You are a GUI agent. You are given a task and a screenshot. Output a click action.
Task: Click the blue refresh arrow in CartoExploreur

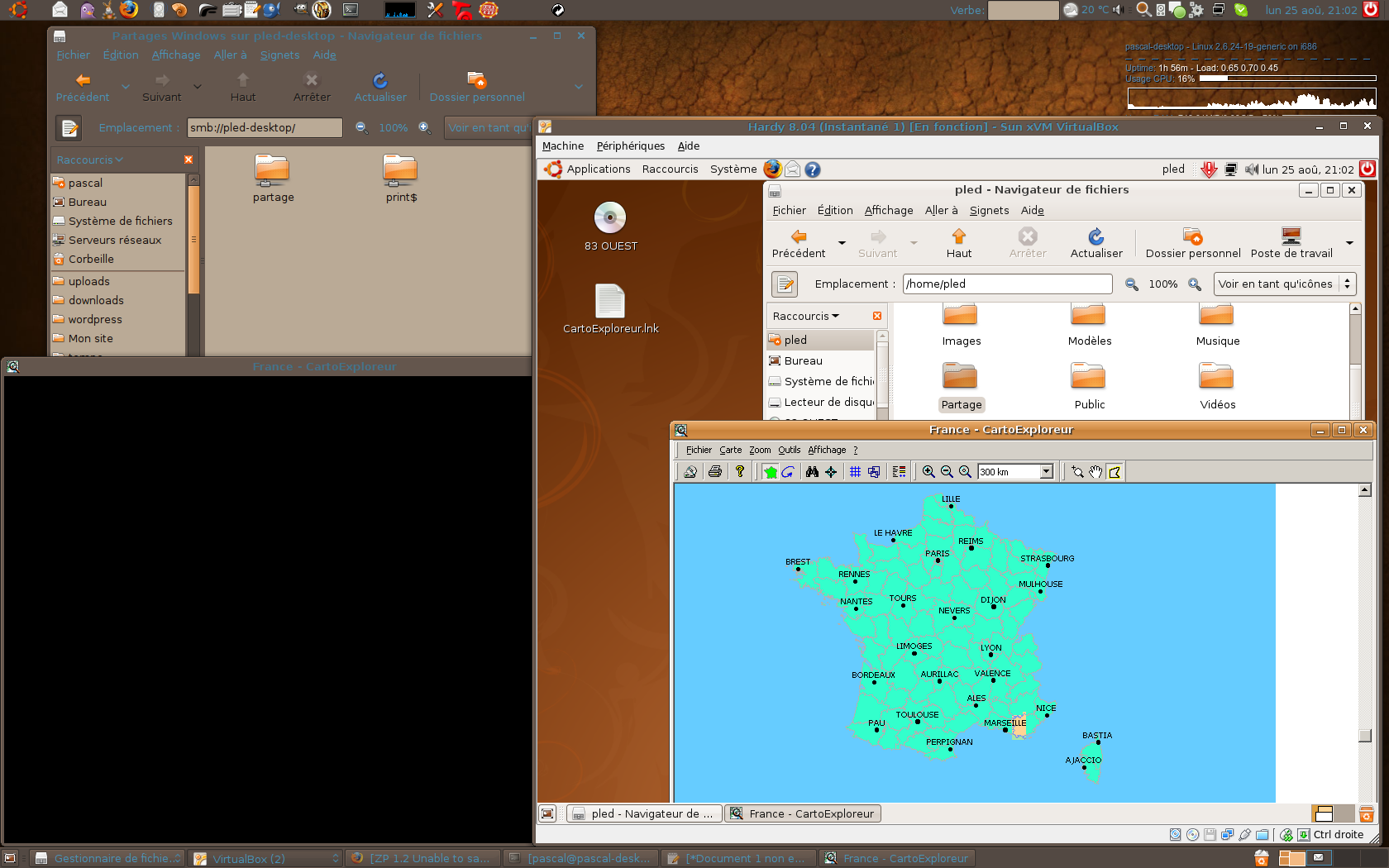click(788, 472)
